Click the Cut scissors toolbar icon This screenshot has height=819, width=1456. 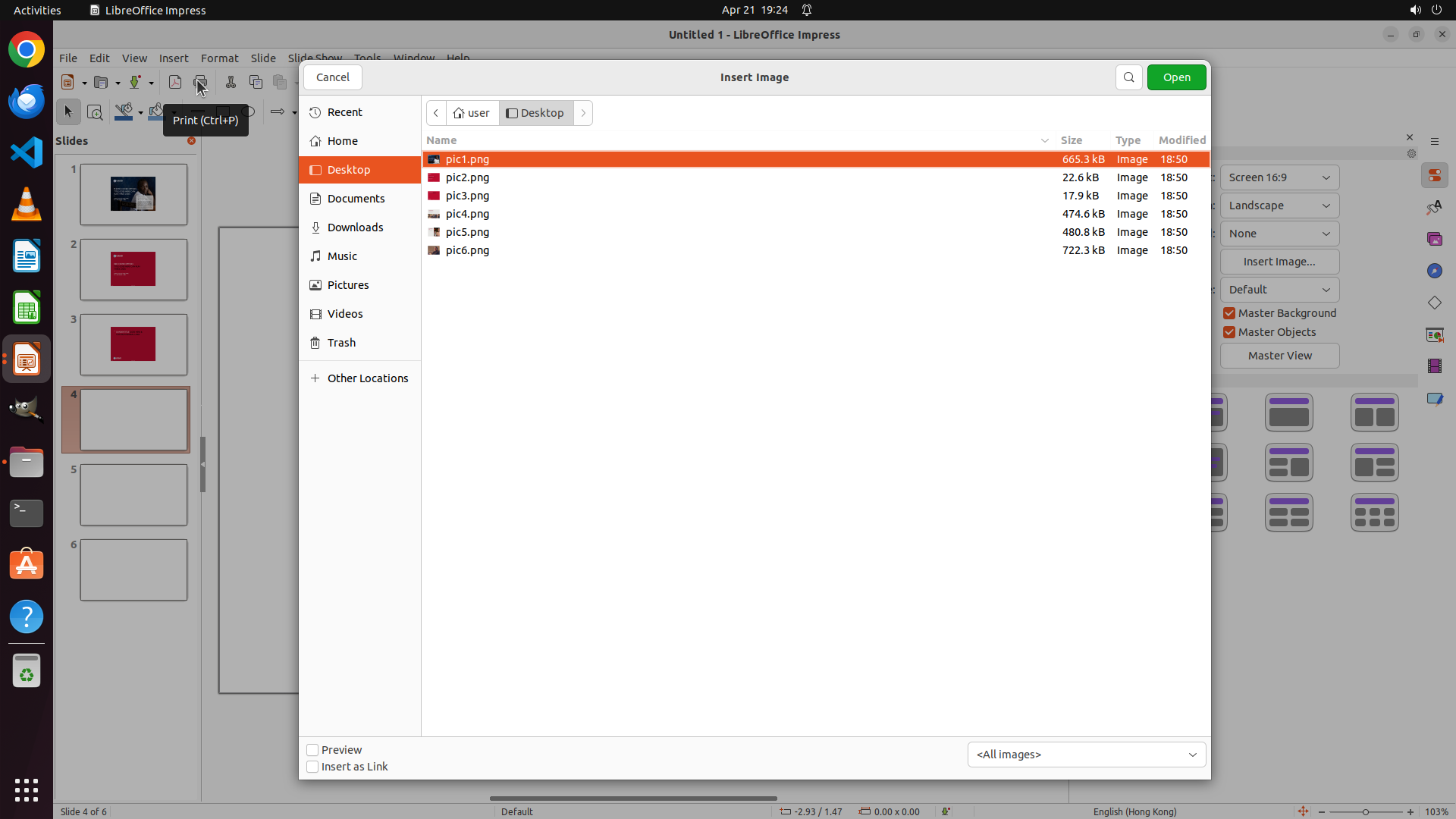(x=231, y=83)
